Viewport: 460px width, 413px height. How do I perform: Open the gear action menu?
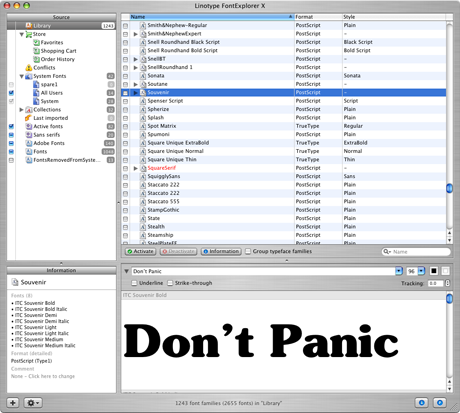point(33,403)
